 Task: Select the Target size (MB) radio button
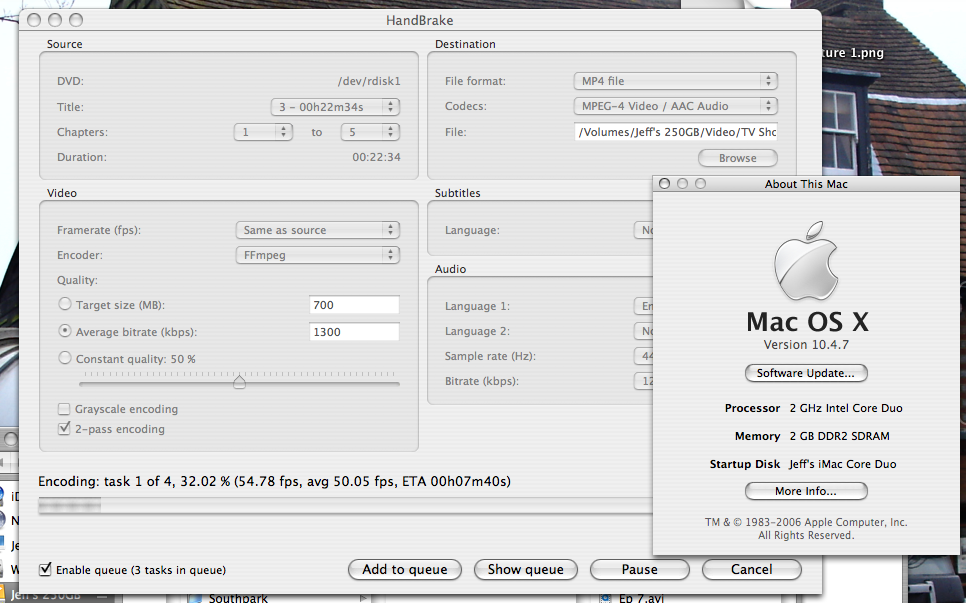[x=65, y=304]
